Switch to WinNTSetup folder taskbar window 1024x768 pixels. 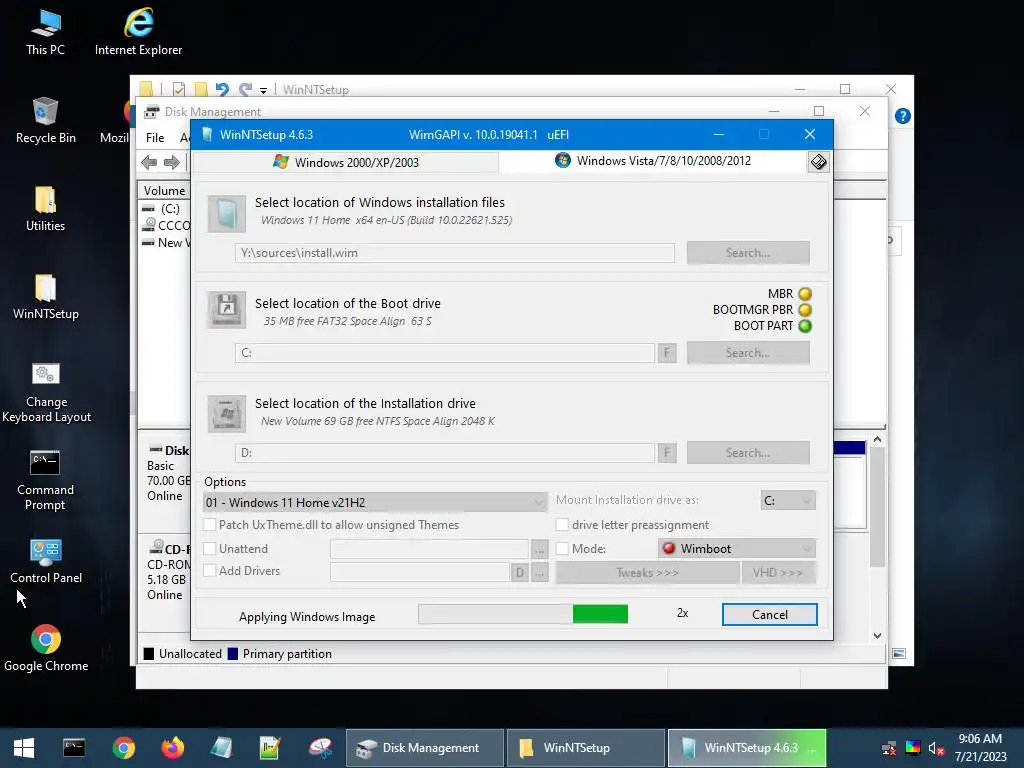(x=586, y=748)
